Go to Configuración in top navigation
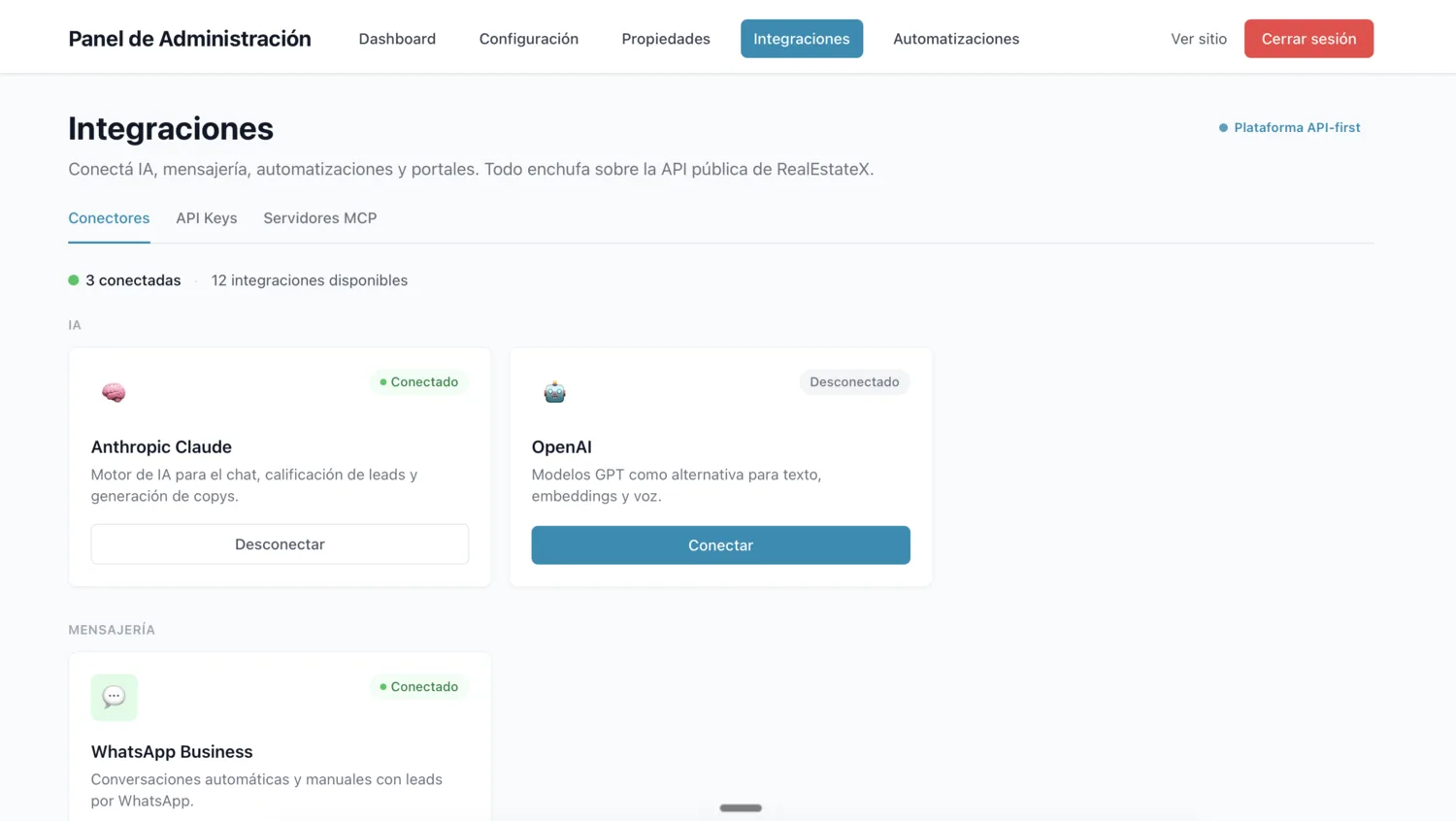 (x=528, y=39)
